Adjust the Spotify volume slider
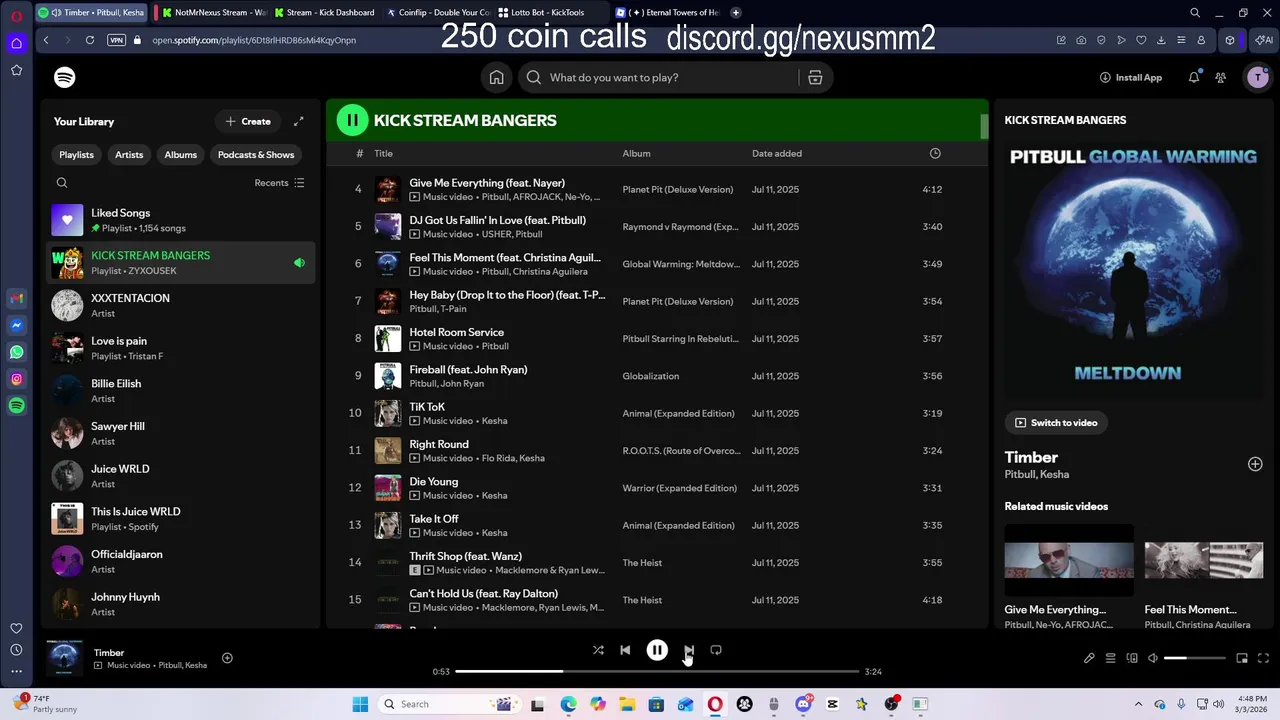 1195,658
